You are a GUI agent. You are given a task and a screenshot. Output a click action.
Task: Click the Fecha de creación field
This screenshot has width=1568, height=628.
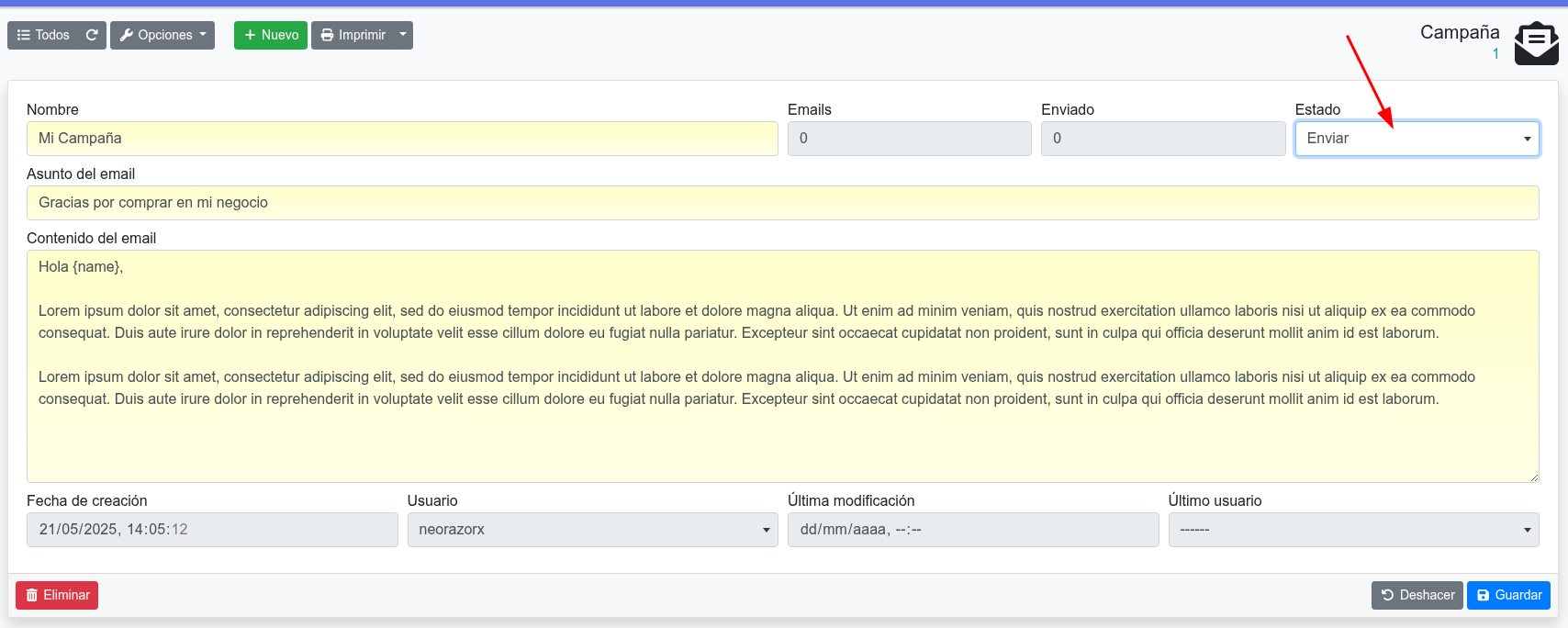click(x=212, y=530)
